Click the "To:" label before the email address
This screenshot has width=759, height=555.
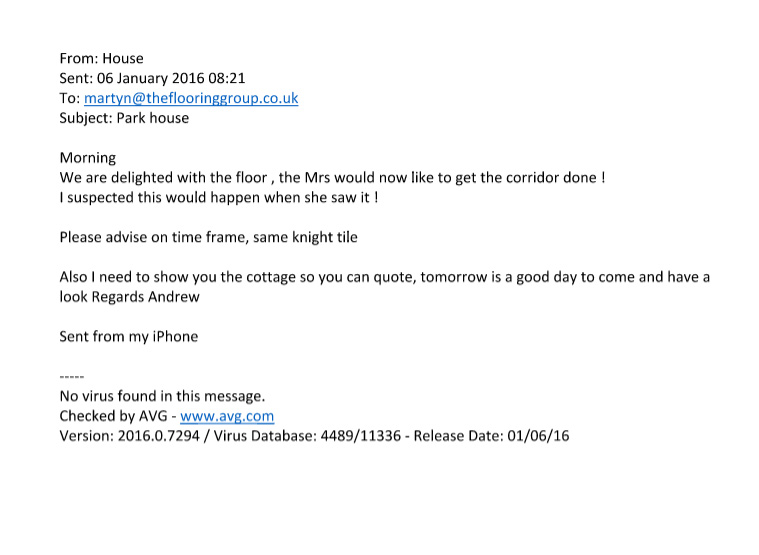point(69,98)
